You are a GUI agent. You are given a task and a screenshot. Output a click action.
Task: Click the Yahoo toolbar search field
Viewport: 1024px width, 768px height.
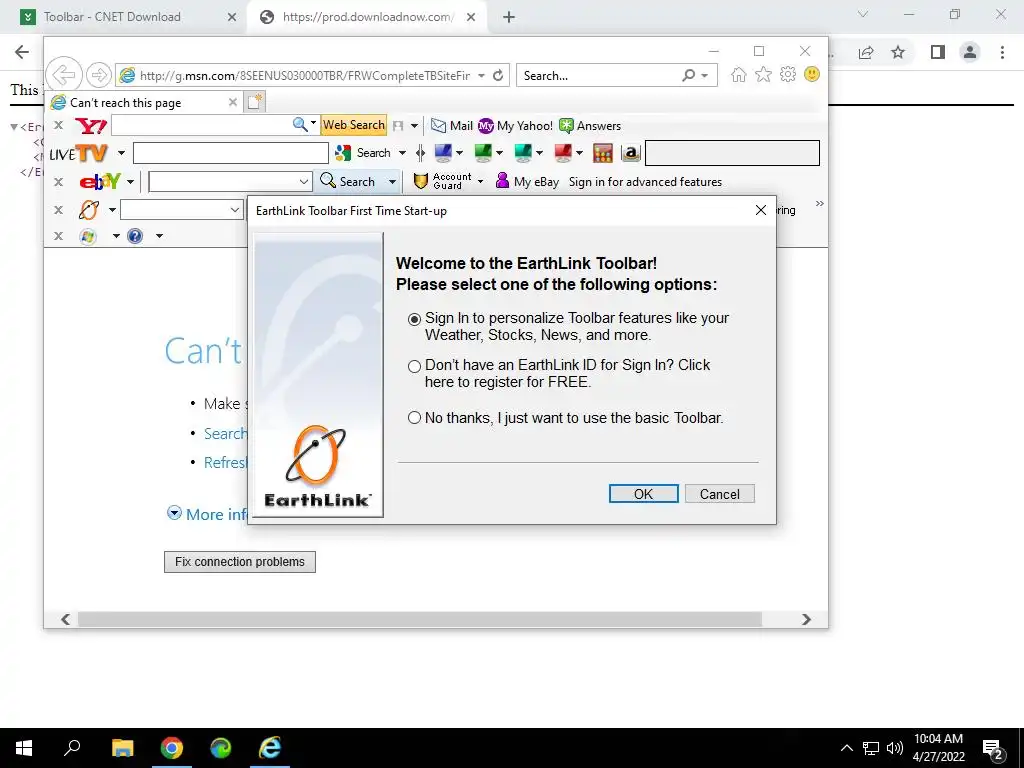[x=201, y=125]
